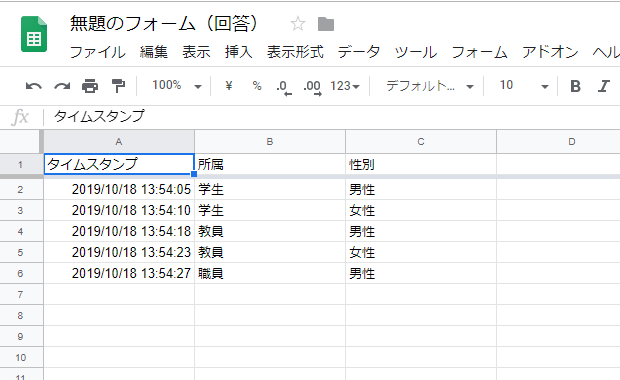This screenshot has height=380, width=620.
Task: Open the Google Sheets home icon
Action: (x=34, y=34)
